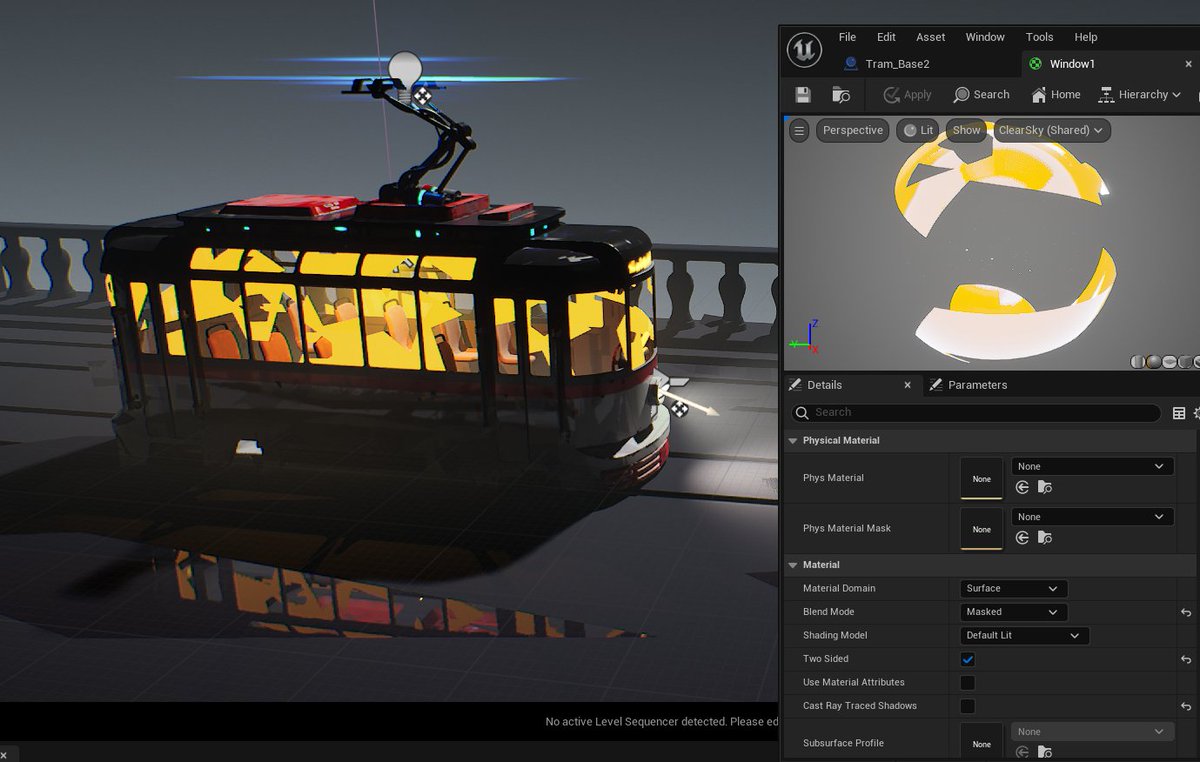Open Search in the material editor toolbar
This screenshot has height=762, width=1200.
coord(981,94)
